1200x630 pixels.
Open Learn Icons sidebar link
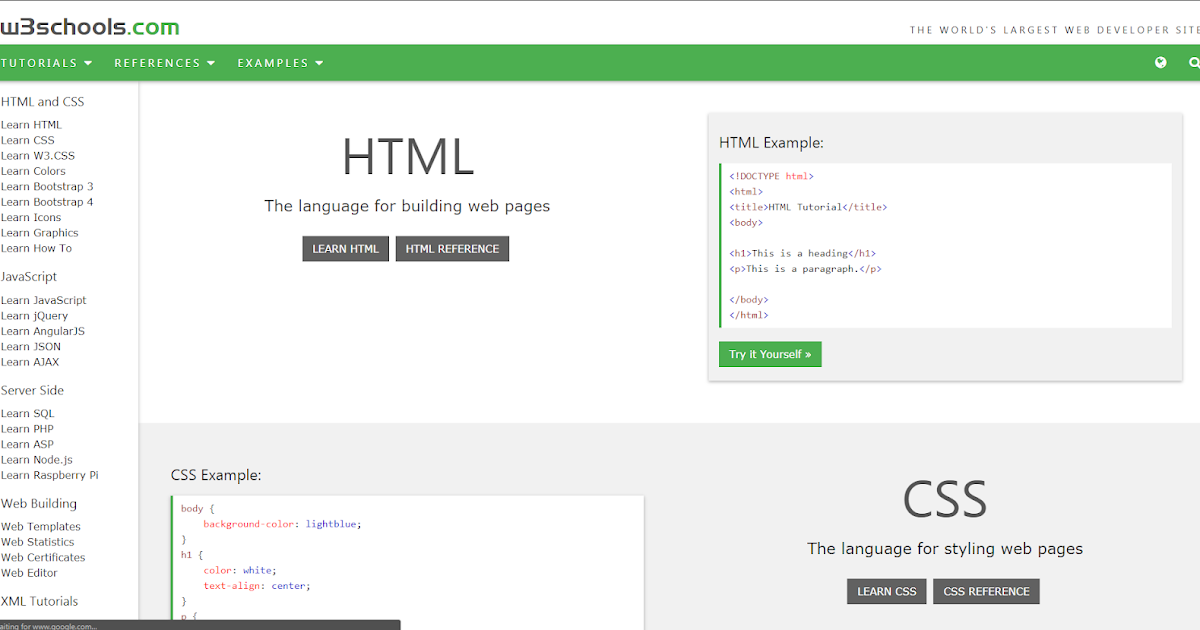coord(31,217)
